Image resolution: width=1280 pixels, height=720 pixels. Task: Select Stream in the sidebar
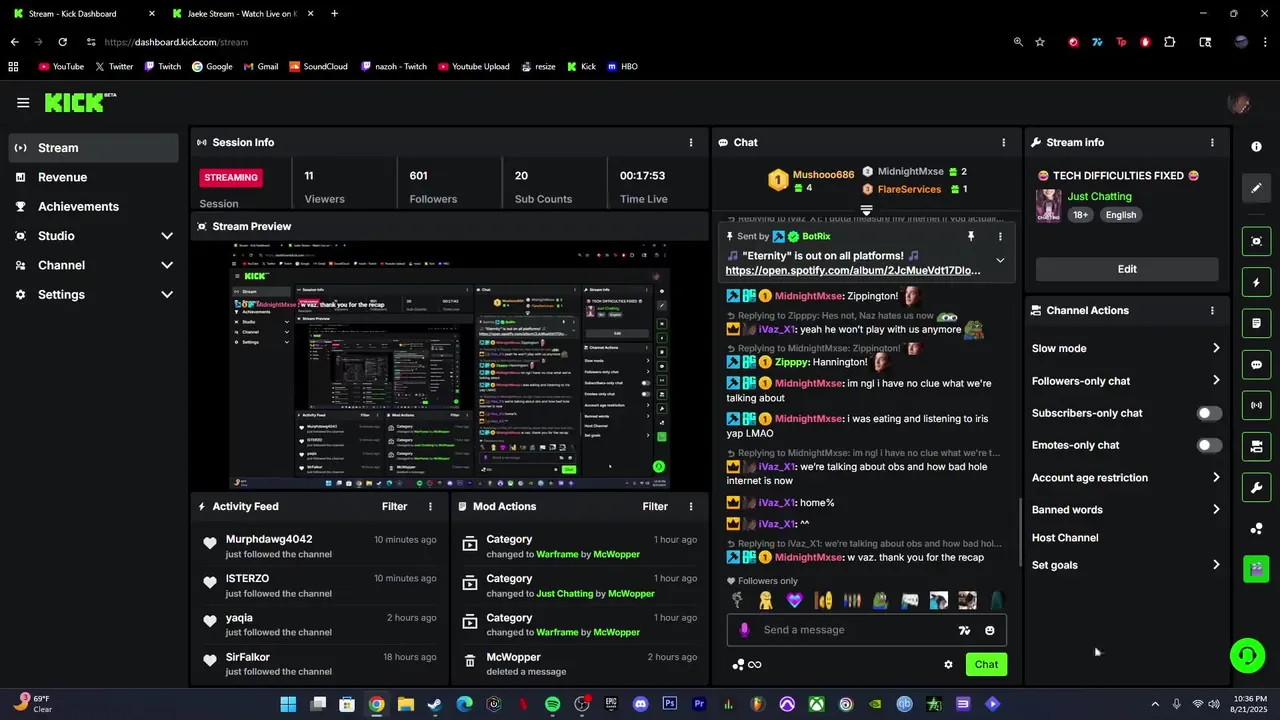(94, 148)
